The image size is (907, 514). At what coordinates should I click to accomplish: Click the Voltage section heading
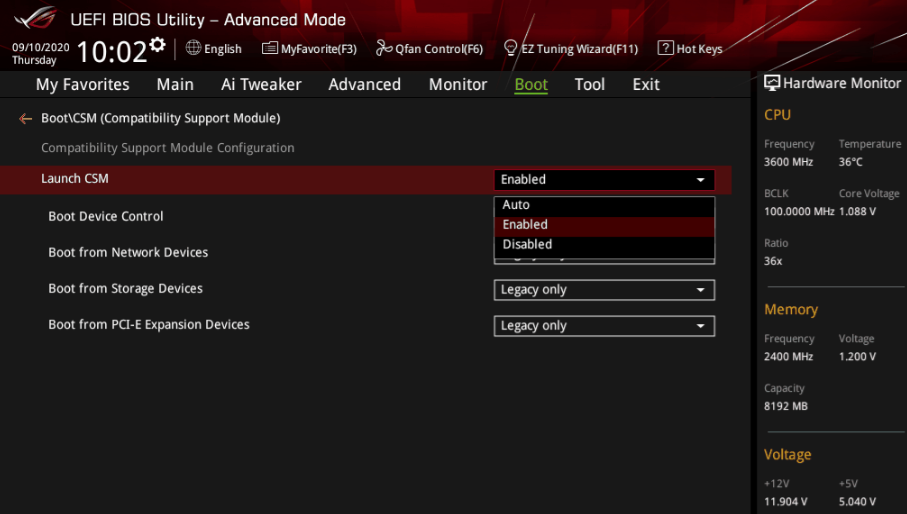[x=787, y=455]
